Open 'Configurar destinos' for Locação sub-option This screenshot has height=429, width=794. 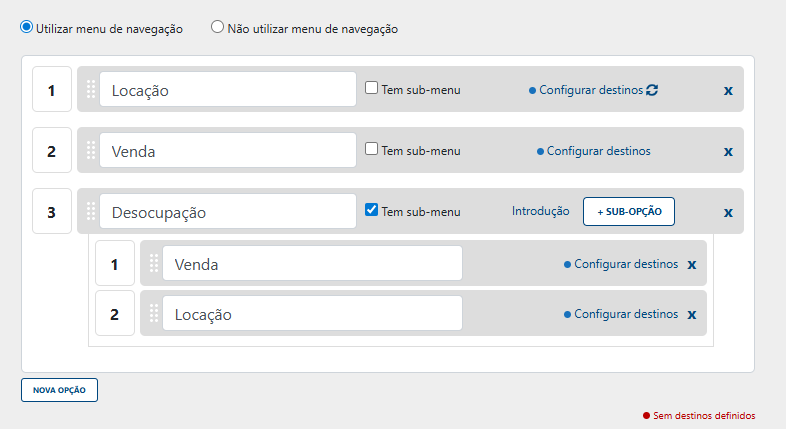(625, 313)
